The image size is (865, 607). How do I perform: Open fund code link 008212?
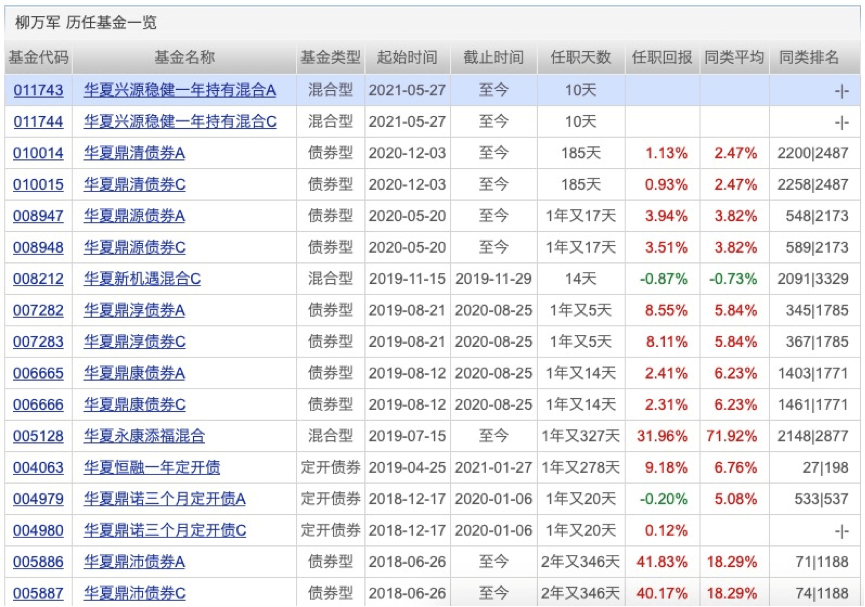coord(38,279)
